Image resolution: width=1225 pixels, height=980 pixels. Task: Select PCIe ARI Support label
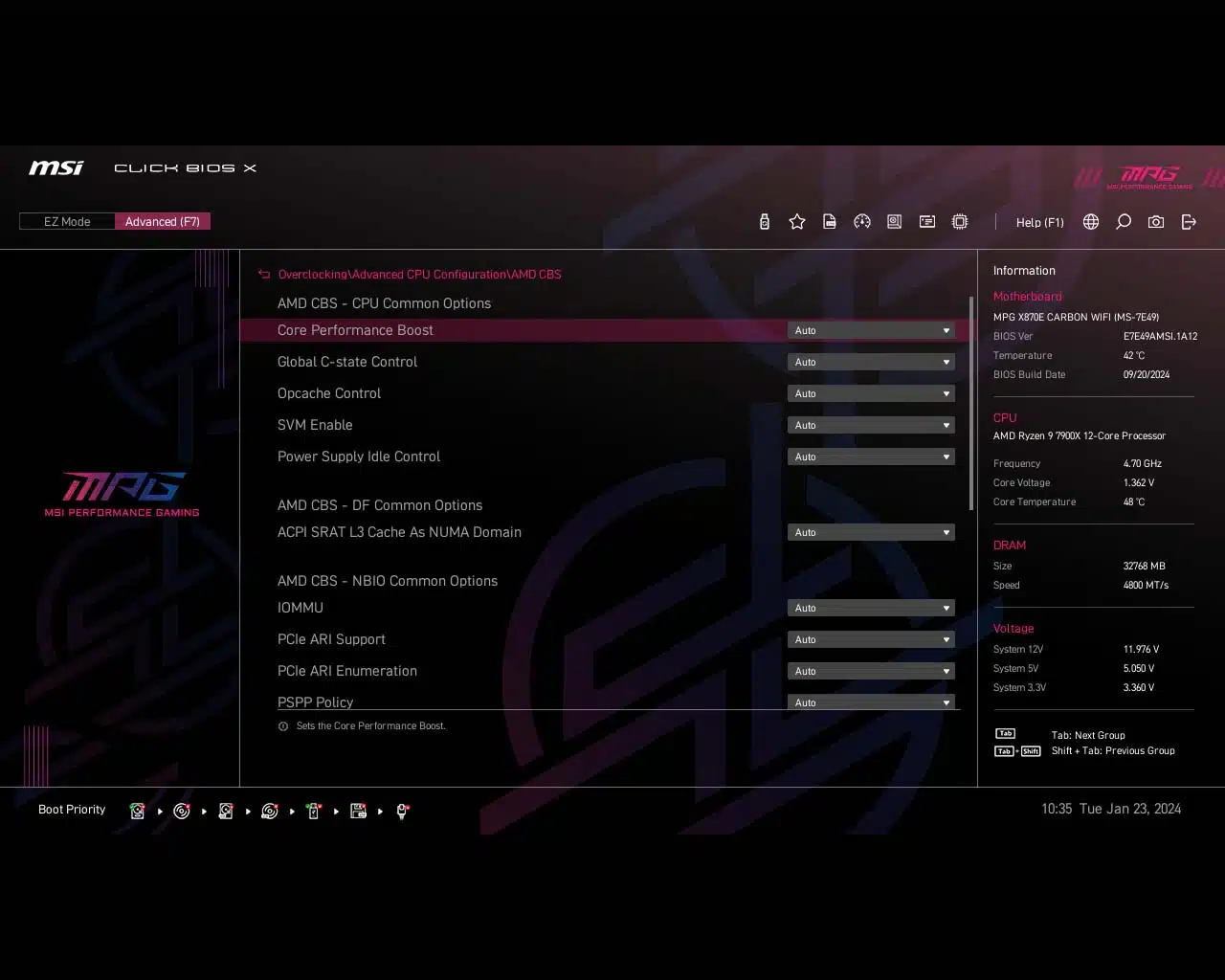coord(331,639)
